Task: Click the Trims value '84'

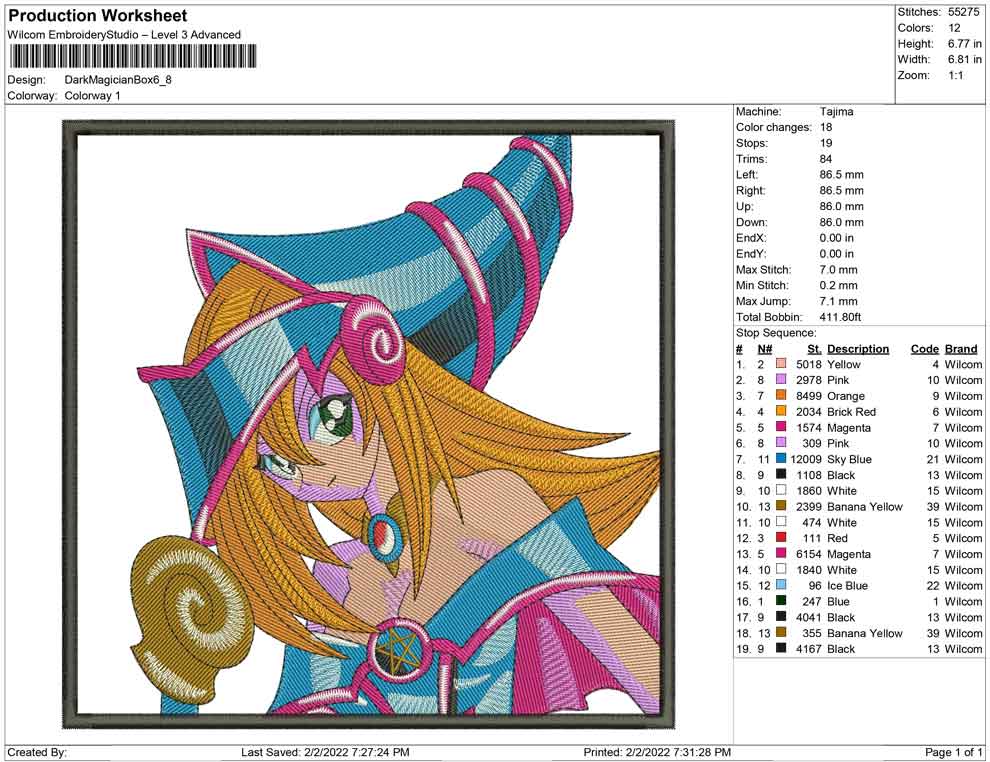Action: [x=826, y=159]
